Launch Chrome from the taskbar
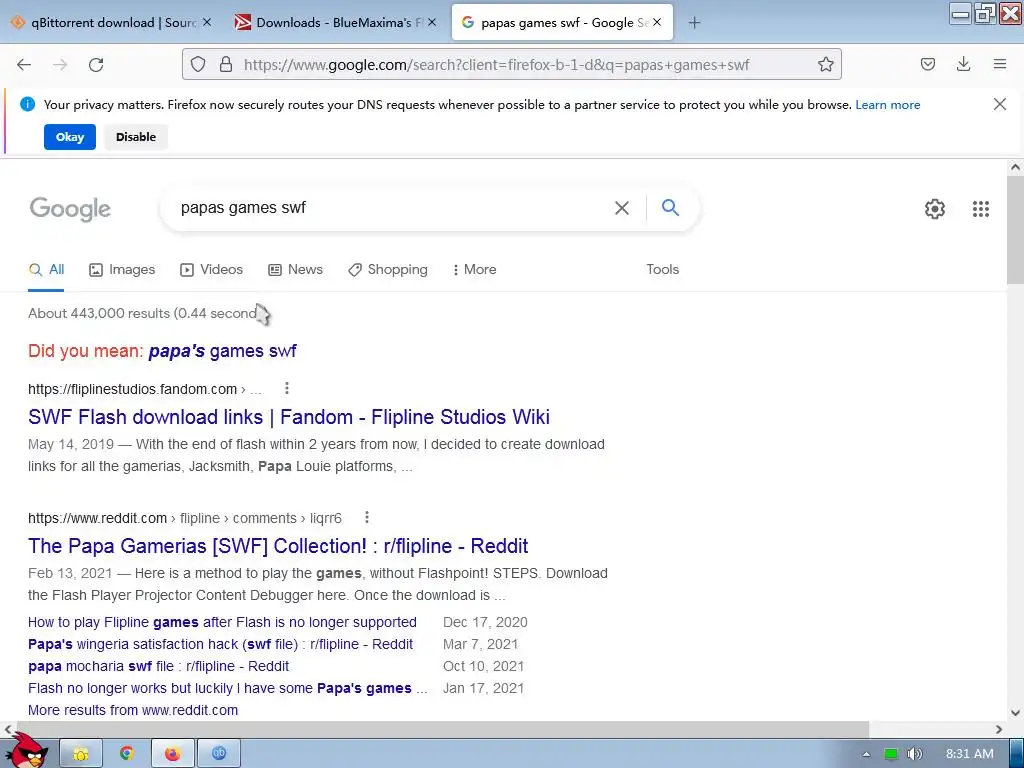The image size is (1024, 768). coord(127,754)
